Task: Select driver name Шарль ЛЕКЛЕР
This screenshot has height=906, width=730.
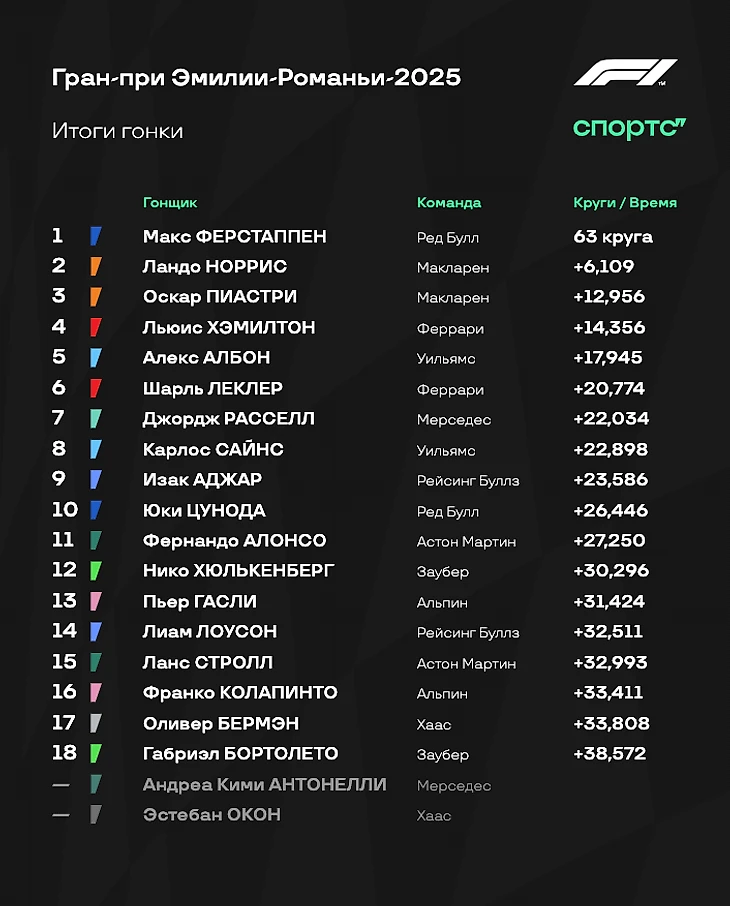Action: (213, 389)
